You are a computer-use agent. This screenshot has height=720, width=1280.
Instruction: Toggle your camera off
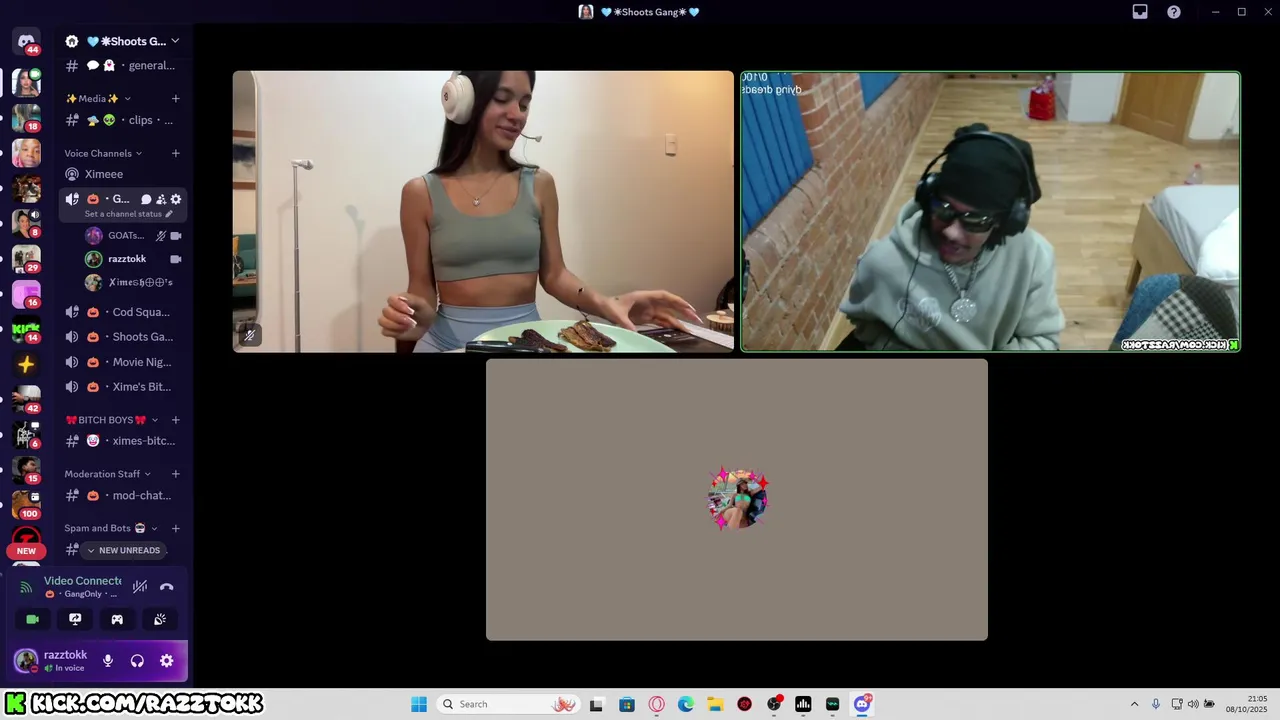pyautogui.click(x=33, y=619)
